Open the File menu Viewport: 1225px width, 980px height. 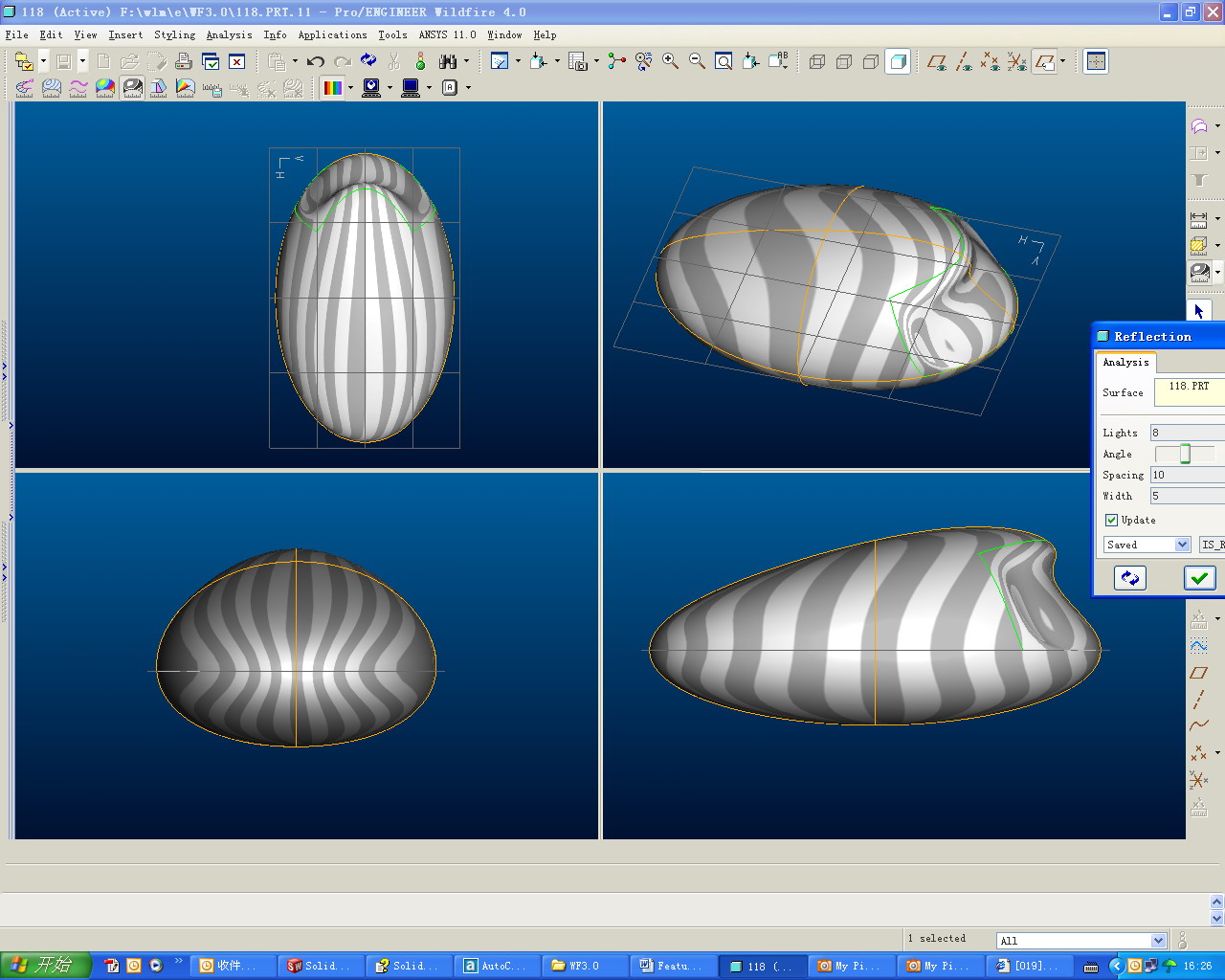coord(16,34)
